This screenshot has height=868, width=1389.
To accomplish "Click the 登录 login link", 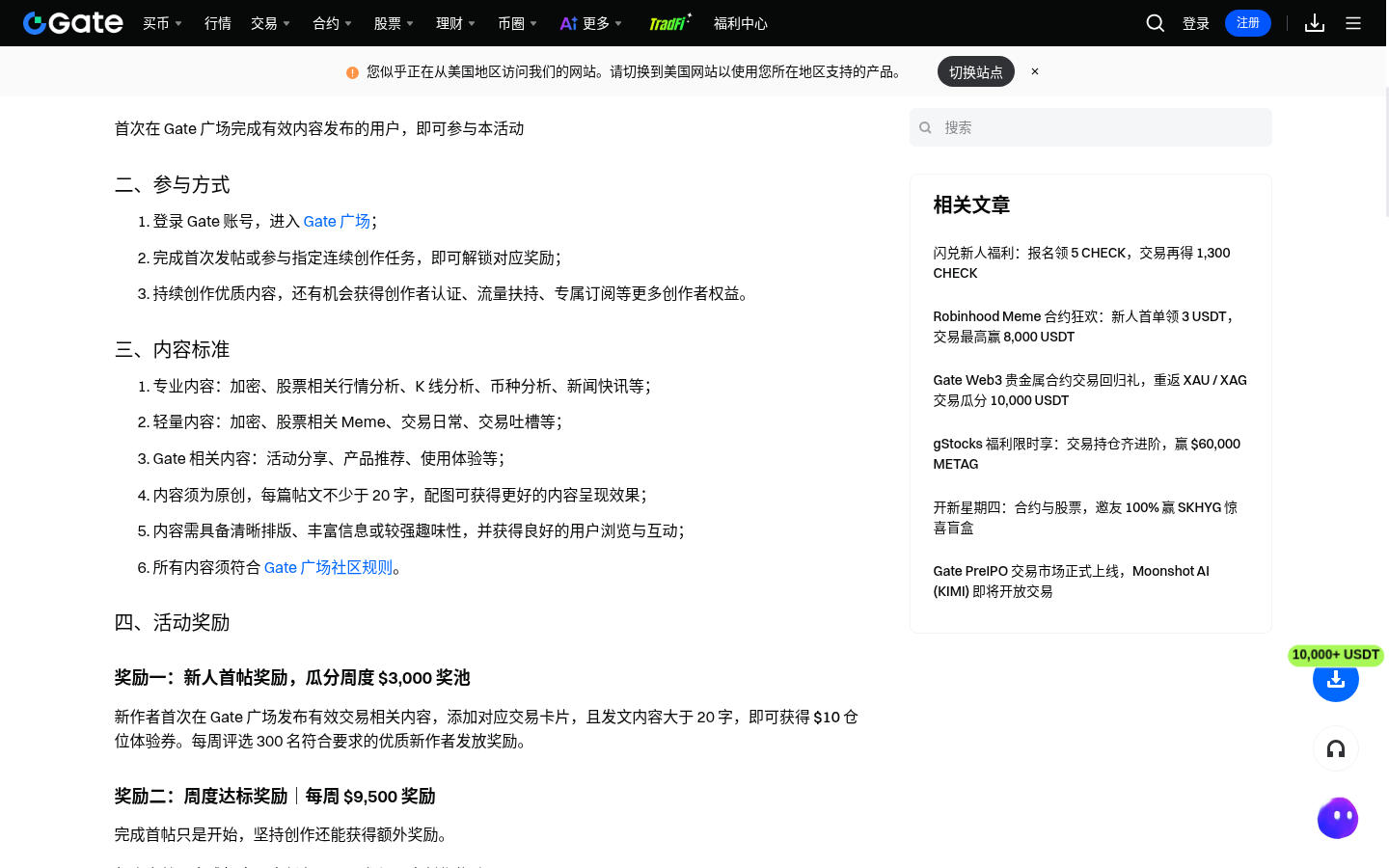I will pos(1196,23).
